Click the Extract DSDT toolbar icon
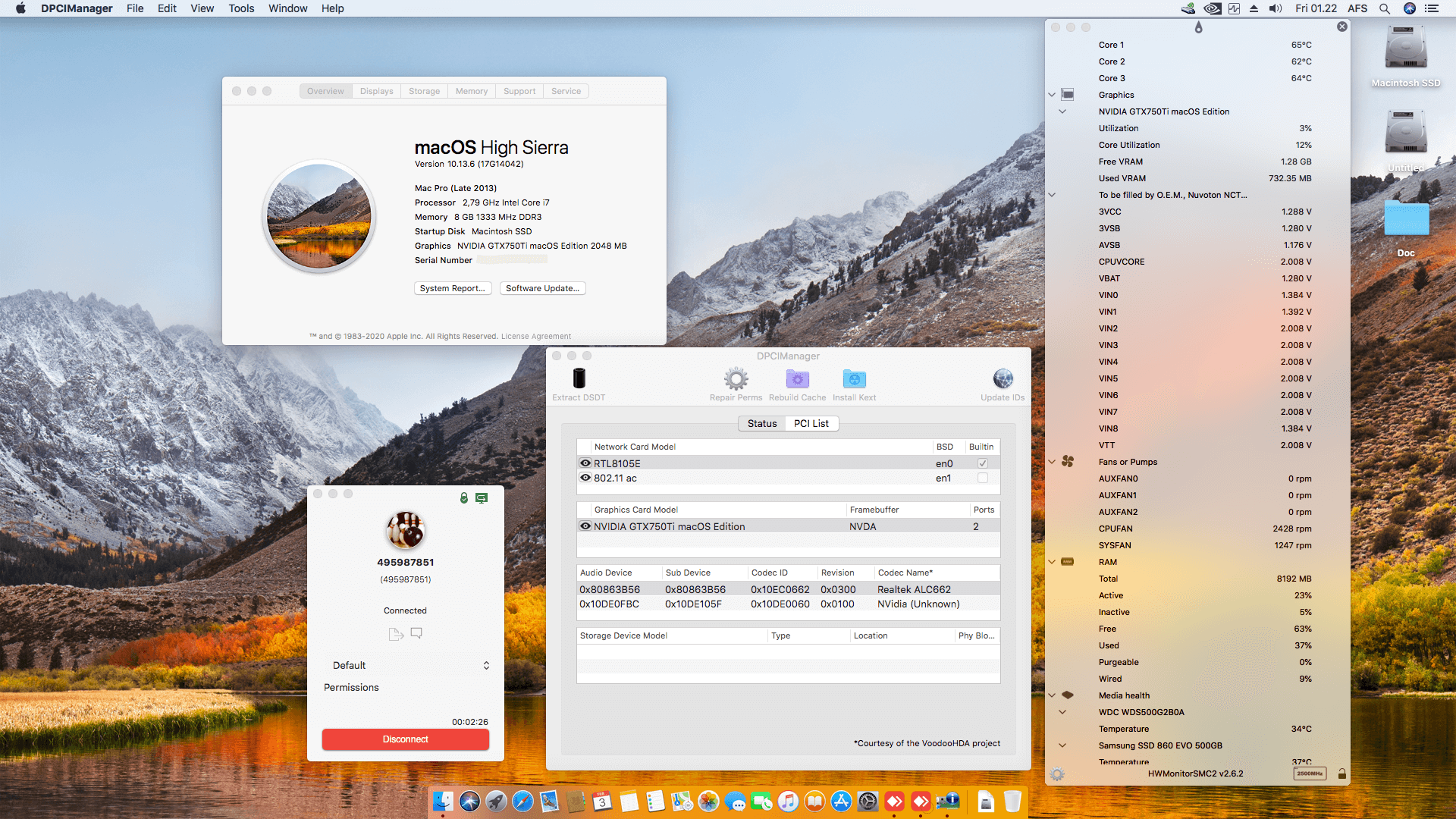This screenshot has height=819, width=1456. tap(579, 378)
